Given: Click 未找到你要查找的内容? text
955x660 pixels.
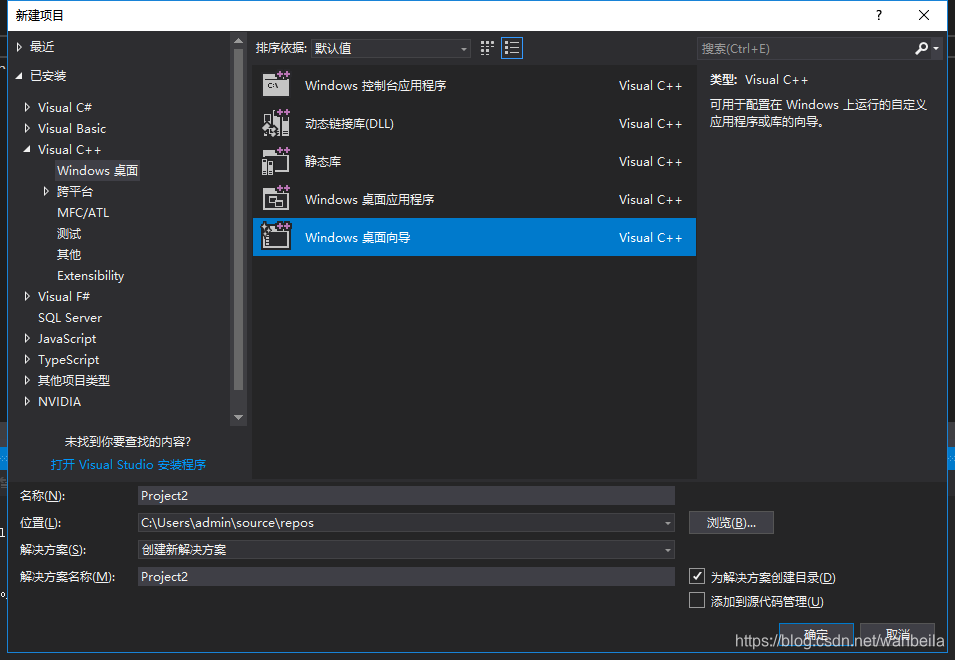Looking at the screenshot, I should (128, 441).
